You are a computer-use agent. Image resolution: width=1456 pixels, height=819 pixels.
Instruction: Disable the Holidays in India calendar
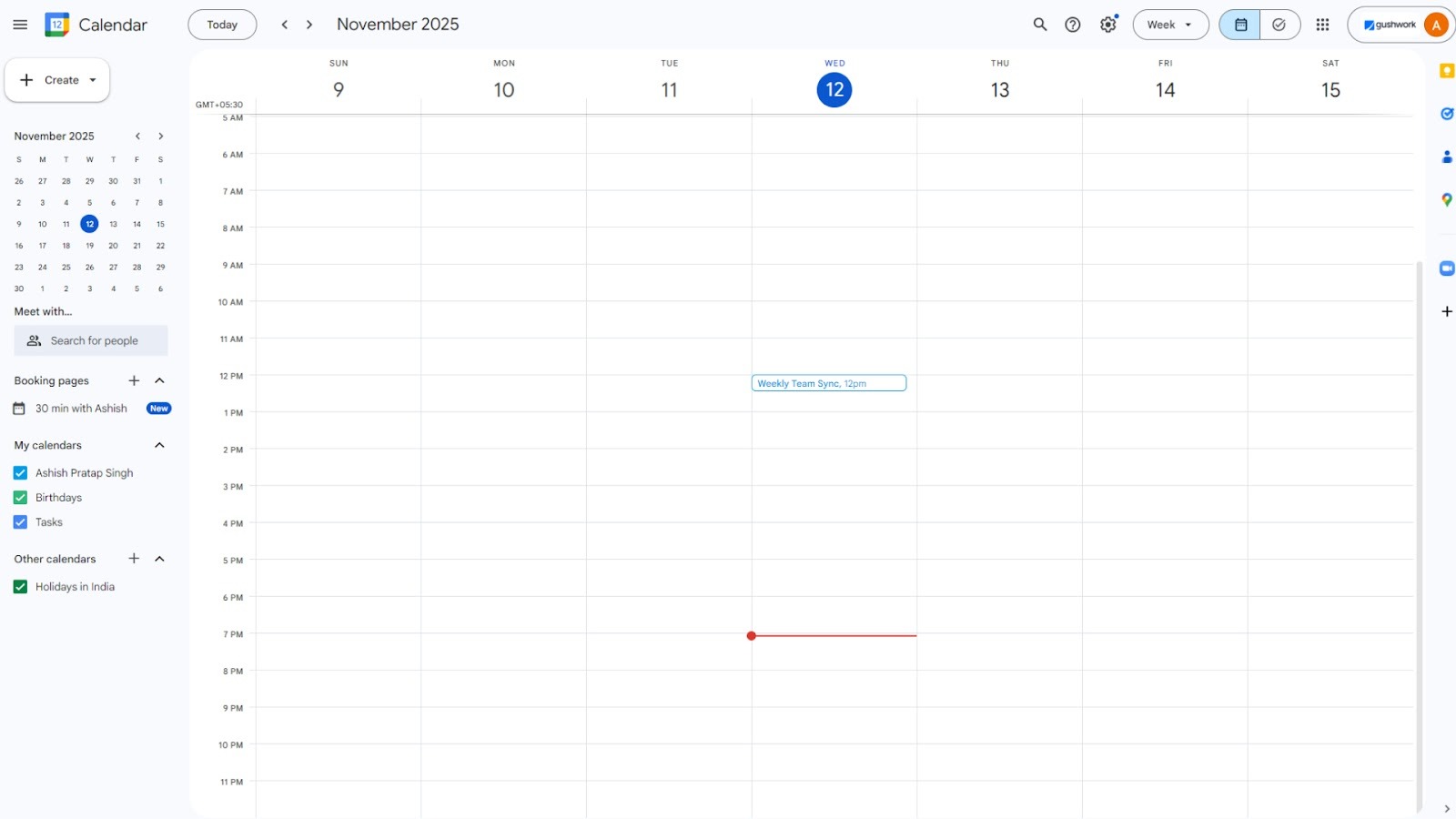(20, 586)
